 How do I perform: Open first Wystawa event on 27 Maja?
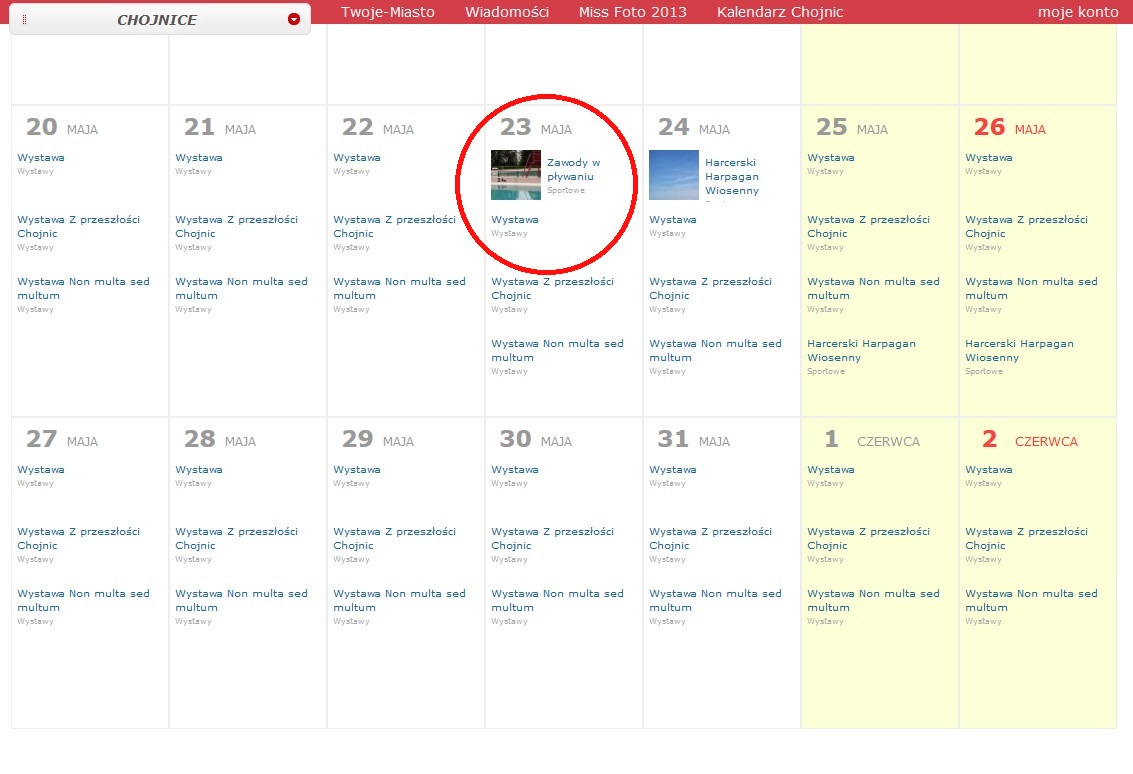40,470
